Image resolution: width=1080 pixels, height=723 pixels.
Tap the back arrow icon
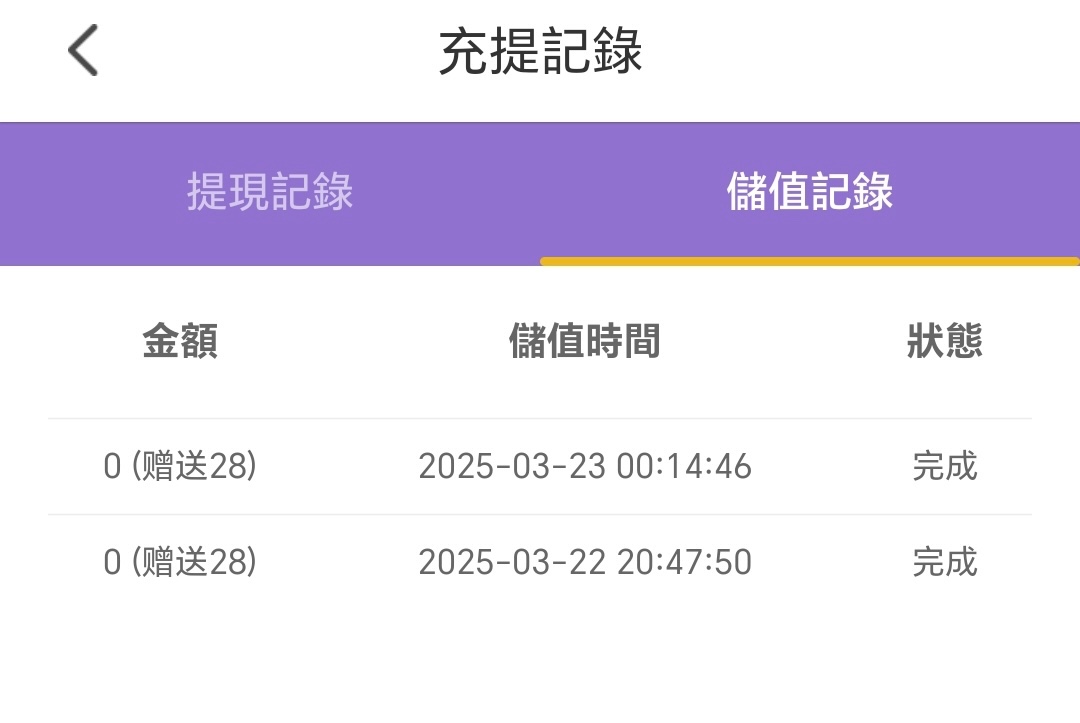pos(84,51)
